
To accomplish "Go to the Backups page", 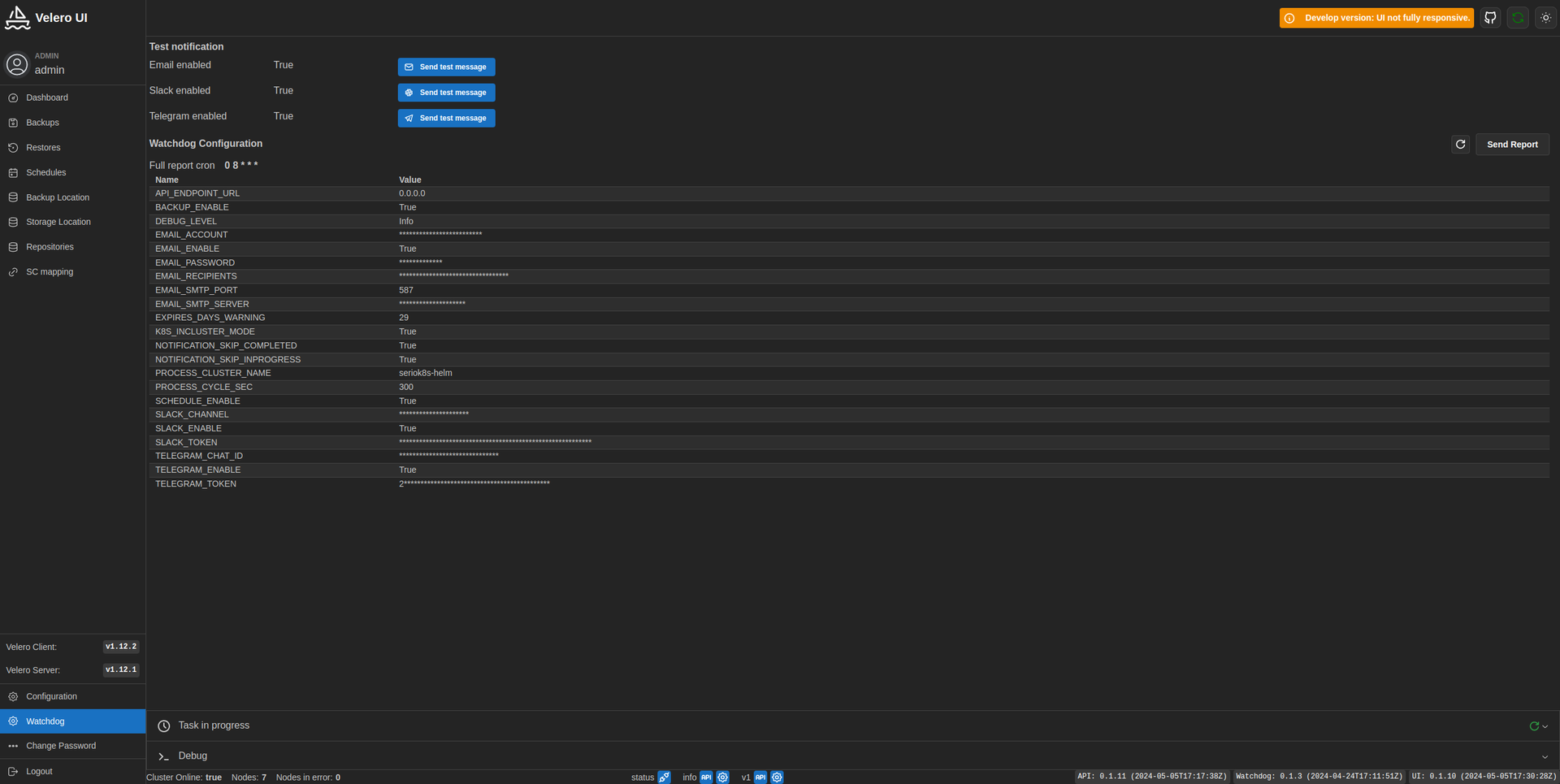I will coord(72,123).
